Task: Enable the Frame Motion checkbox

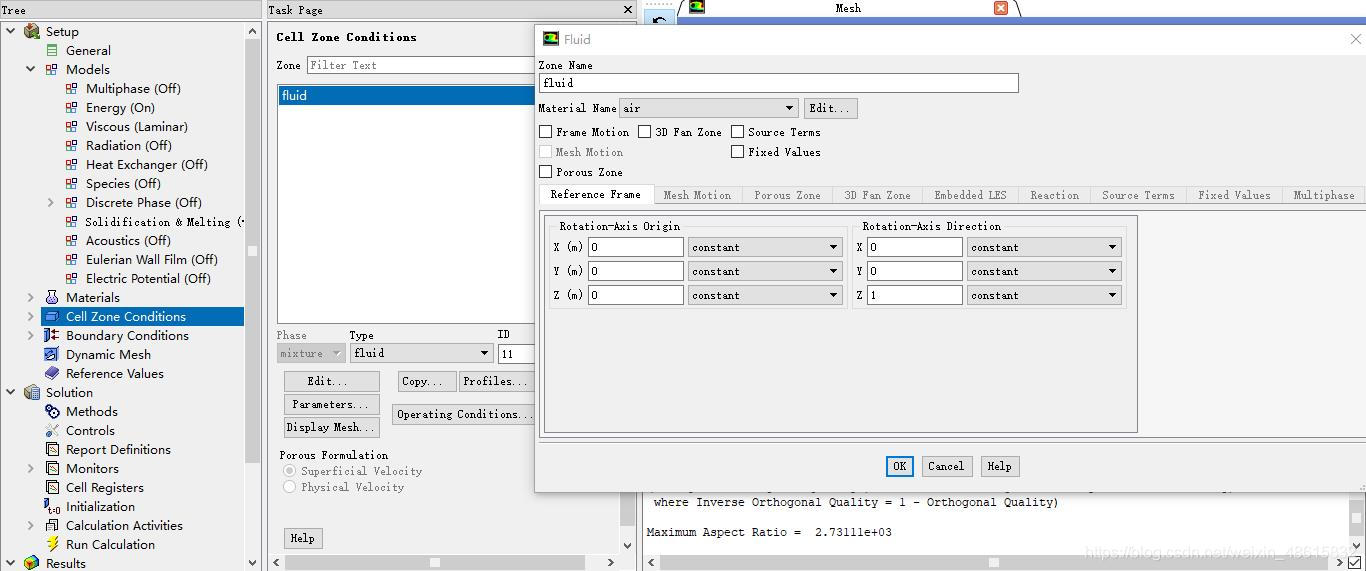Action: point(546,132)
